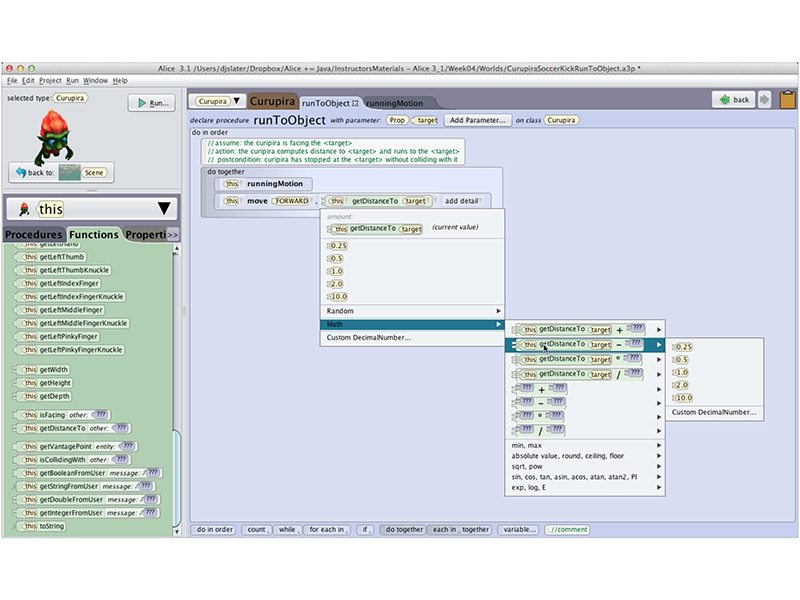Click the 'for each in' control block

point(329,530)
